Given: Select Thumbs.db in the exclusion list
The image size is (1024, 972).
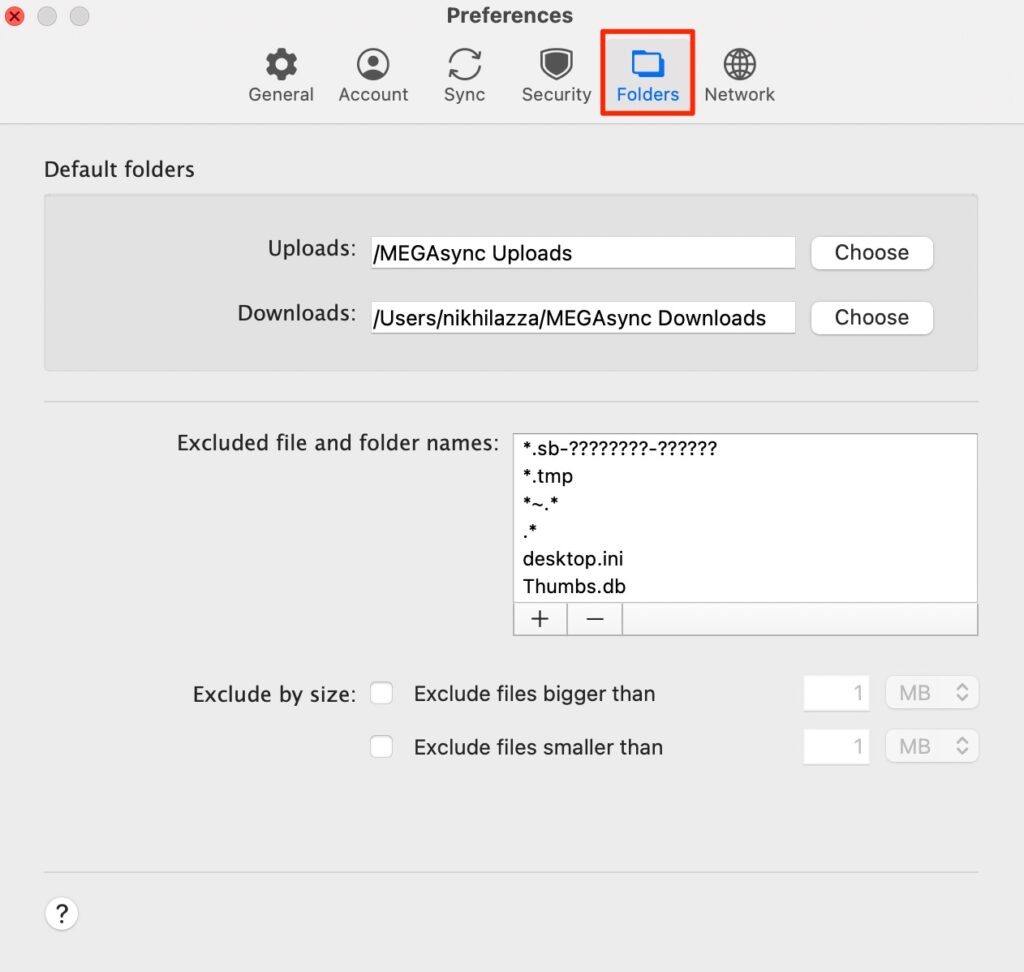Looking at the screenshot, I should point(573,587).
